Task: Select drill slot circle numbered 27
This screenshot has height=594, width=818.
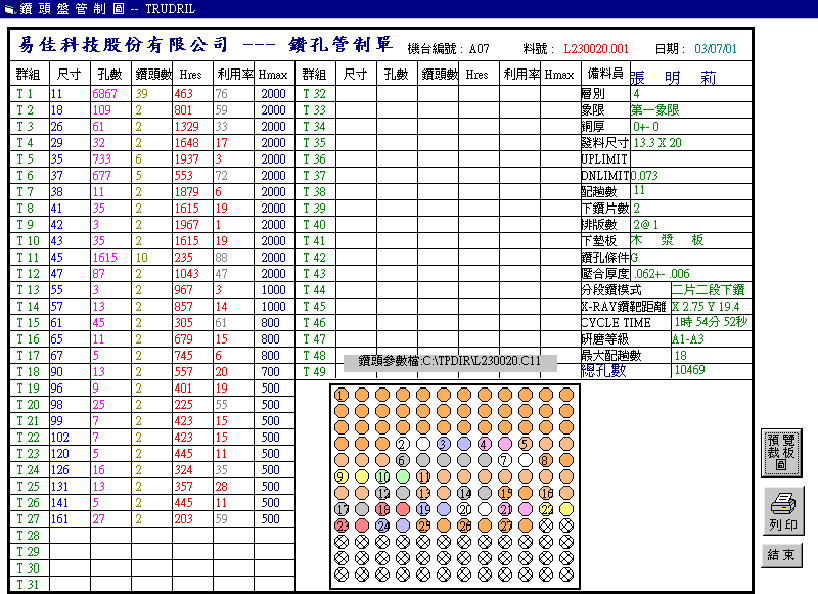Action: coord(505,526)
